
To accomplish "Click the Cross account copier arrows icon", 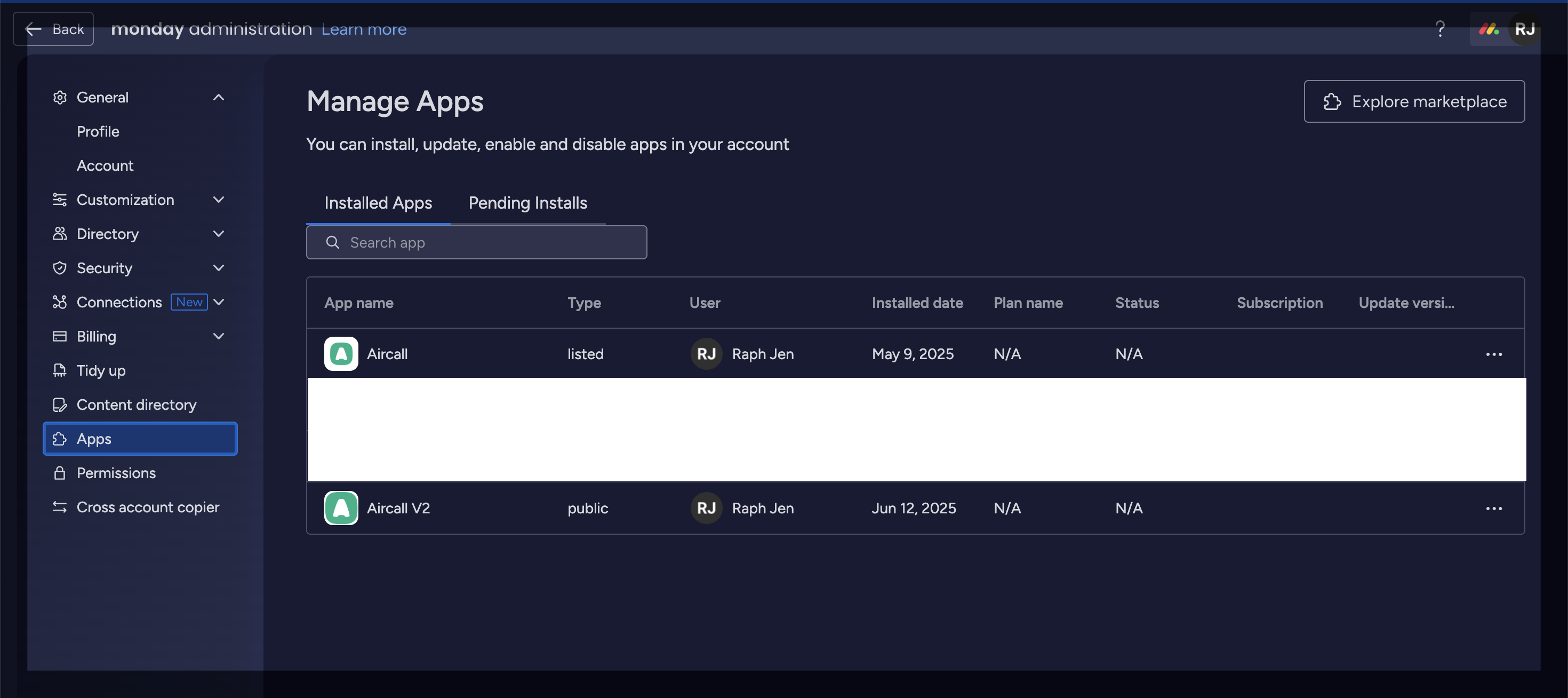I will click(x=60, y=507).
